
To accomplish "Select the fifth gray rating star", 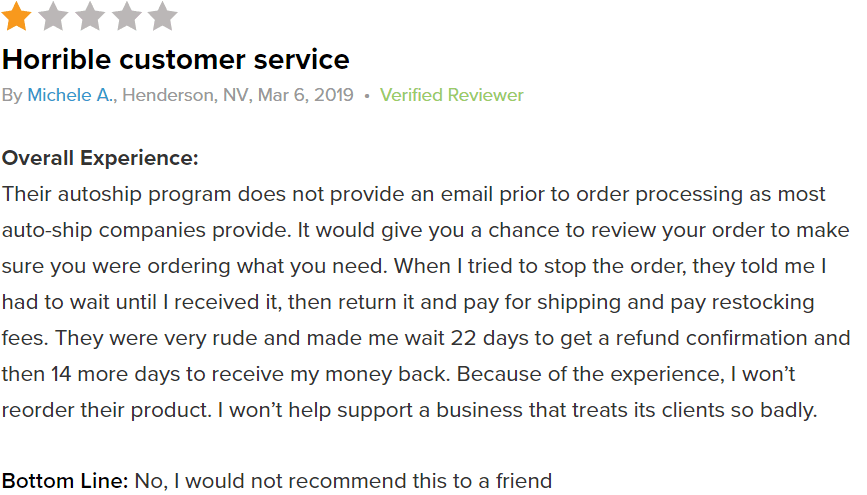I will point(163,15).
